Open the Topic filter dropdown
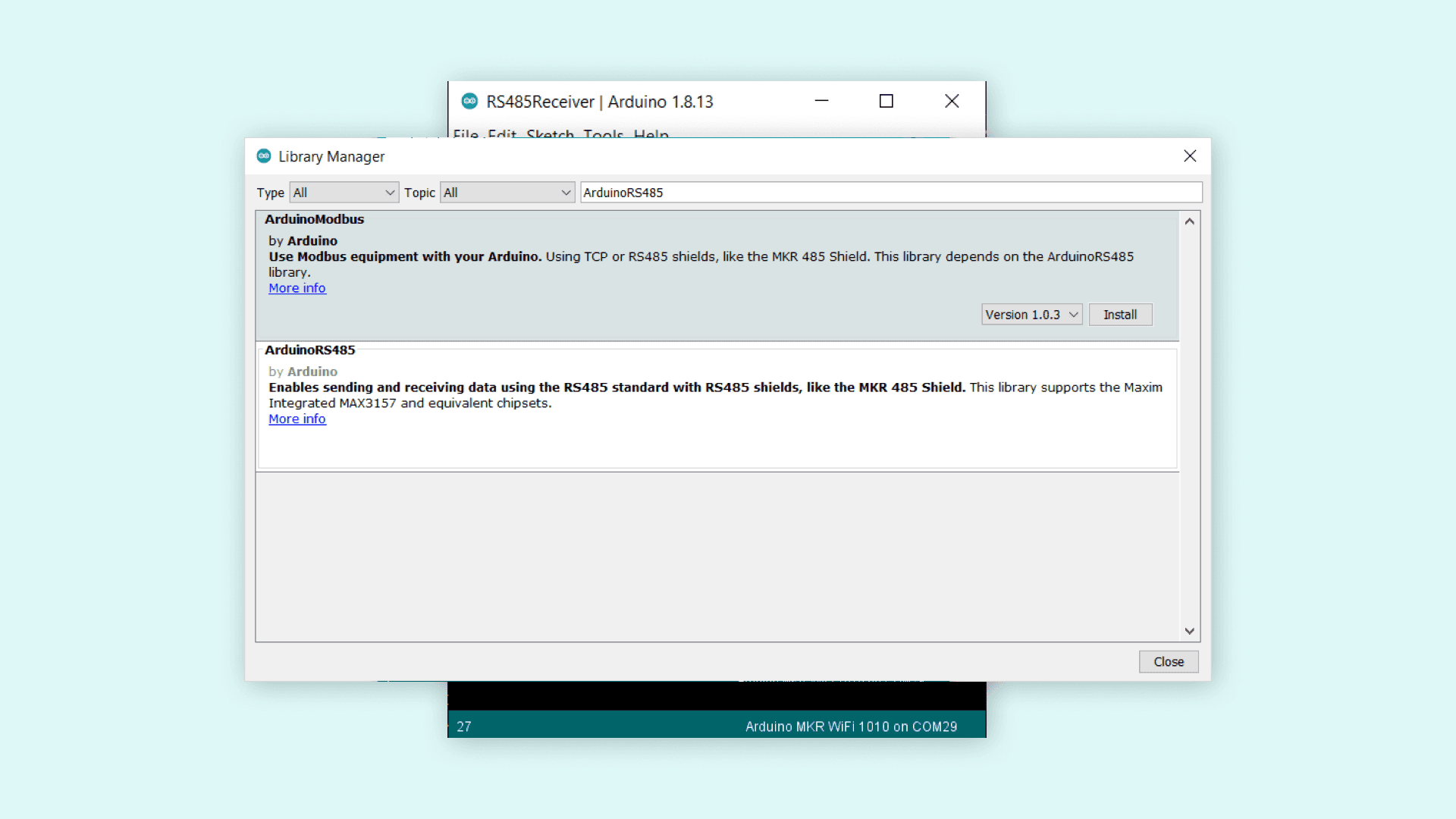The height and width of the screenshot is (819, 1456). [x=507, y=193]
